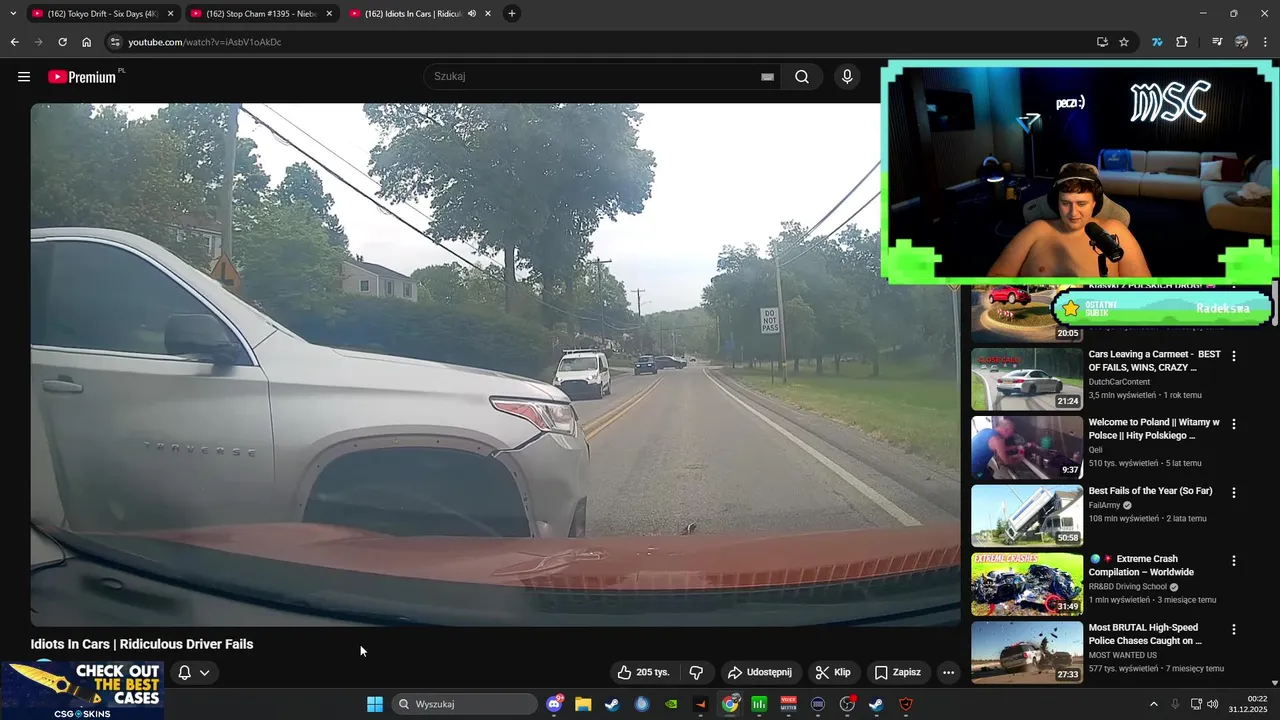The image size is (1280, 720).
Task: Expand the tab search dropdown arrow
Action: coord(13,14)
